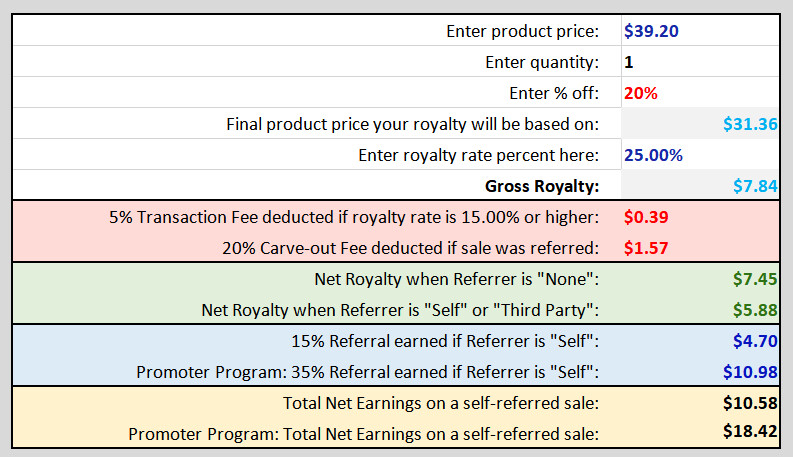Click the 20% Carve-out Fee label text
The image size is (793, 457).
click(x=411, y=248)
